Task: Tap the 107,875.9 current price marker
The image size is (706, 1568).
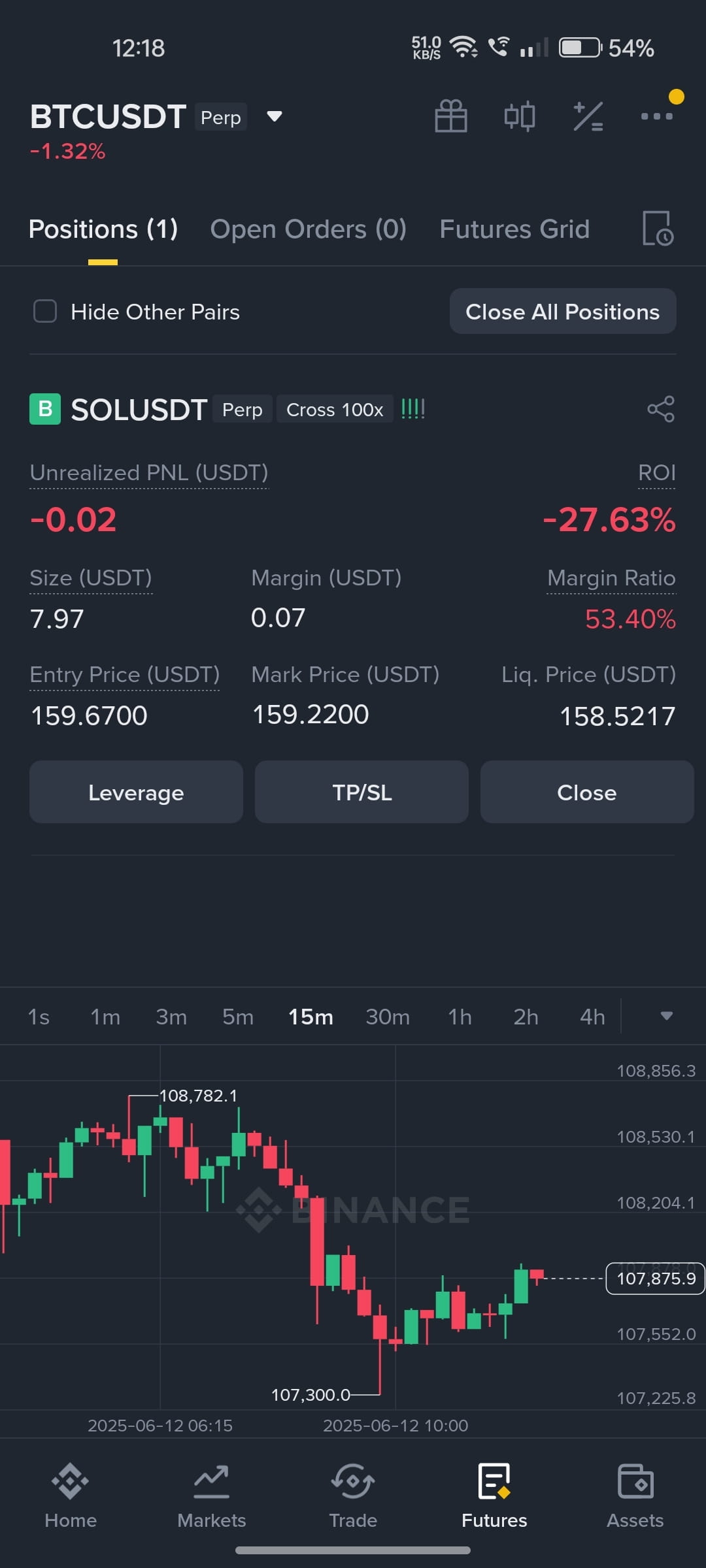Action: pos(656,1278)
